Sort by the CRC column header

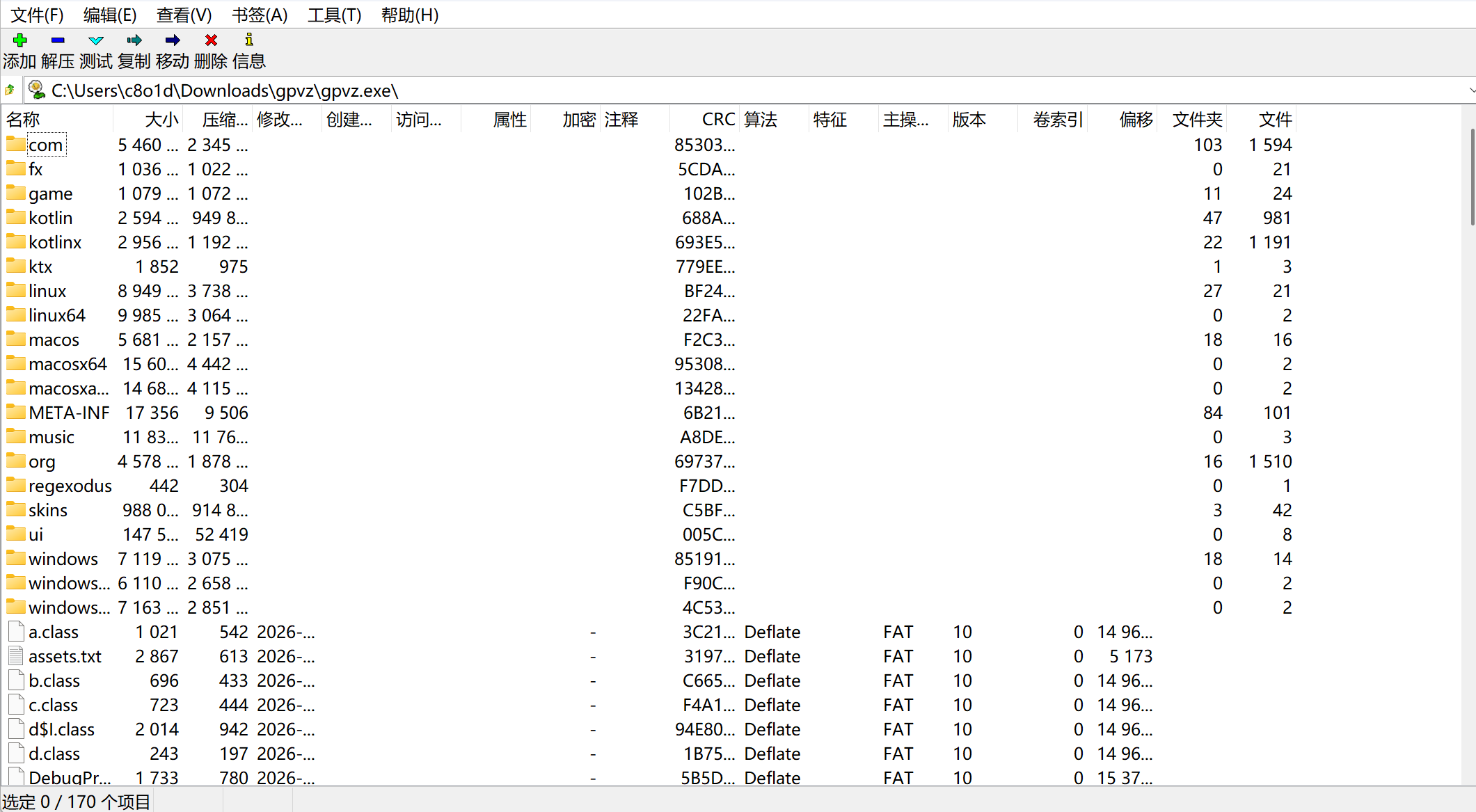[717, 120]
